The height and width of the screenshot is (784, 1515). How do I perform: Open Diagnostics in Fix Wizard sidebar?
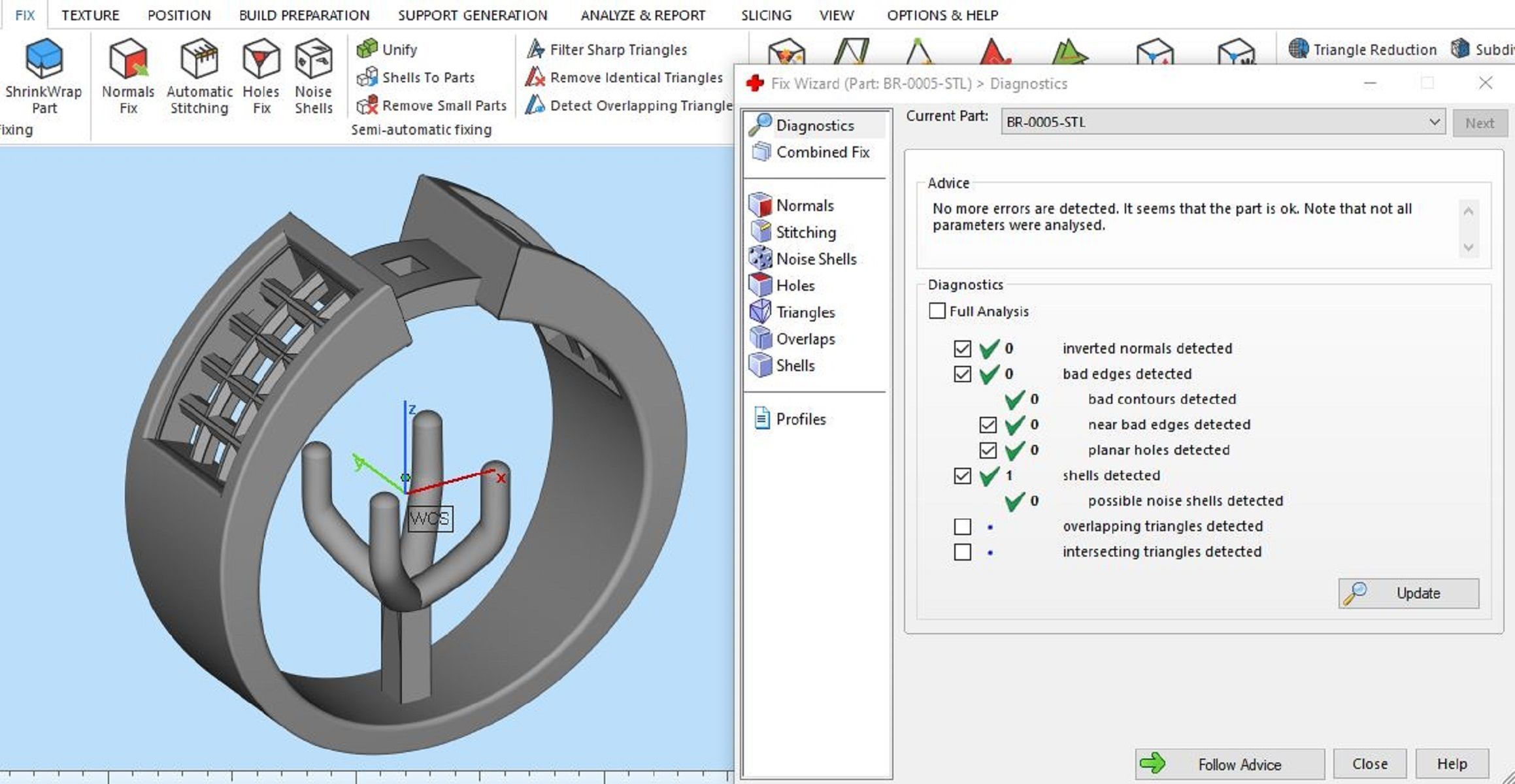[x=815, y=125]
